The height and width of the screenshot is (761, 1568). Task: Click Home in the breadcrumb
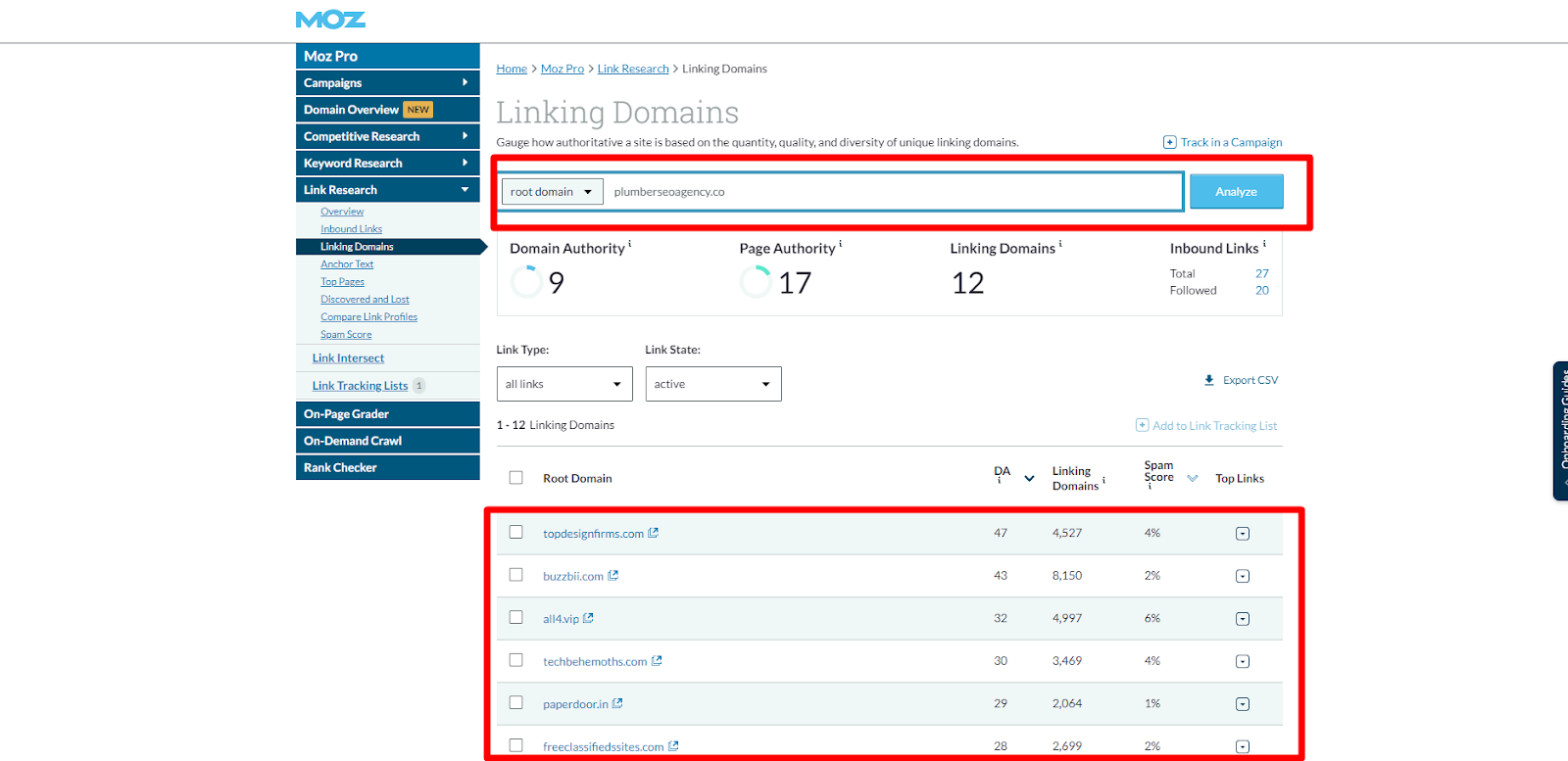pos(512,69)
